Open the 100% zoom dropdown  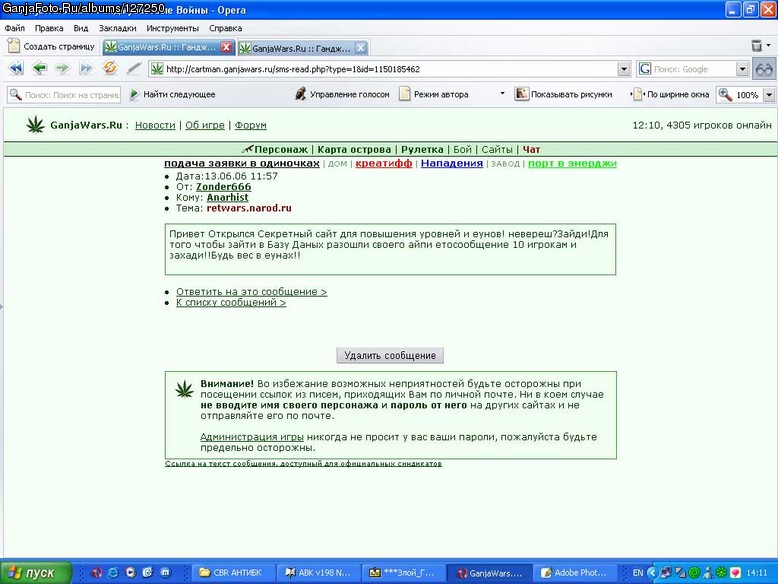coord(769,94)
